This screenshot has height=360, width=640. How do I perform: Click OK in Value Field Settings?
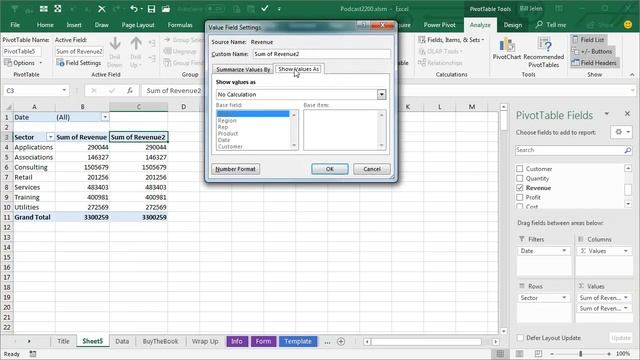(x=330, y=169)
